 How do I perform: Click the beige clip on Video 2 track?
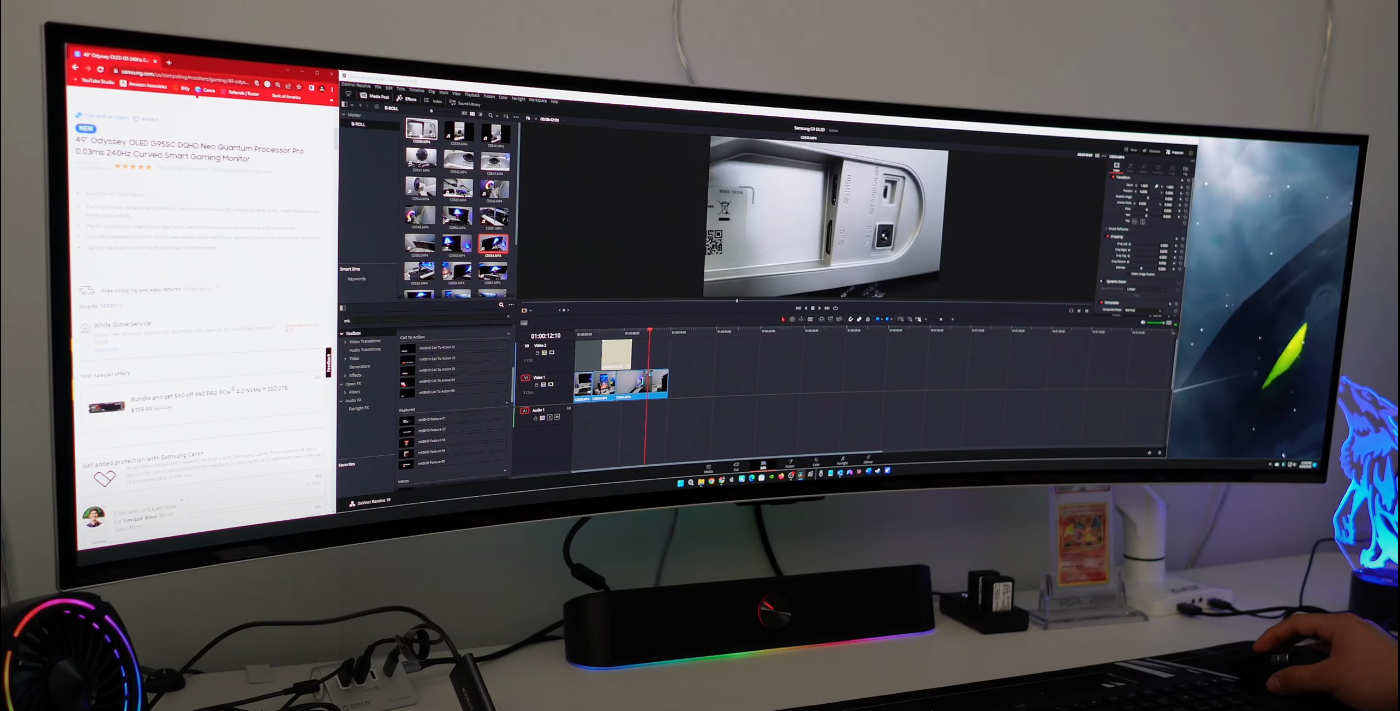coord(616,353)
